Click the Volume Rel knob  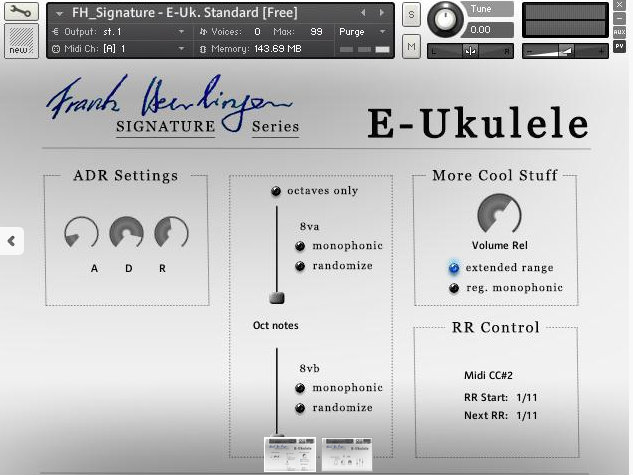499,215
